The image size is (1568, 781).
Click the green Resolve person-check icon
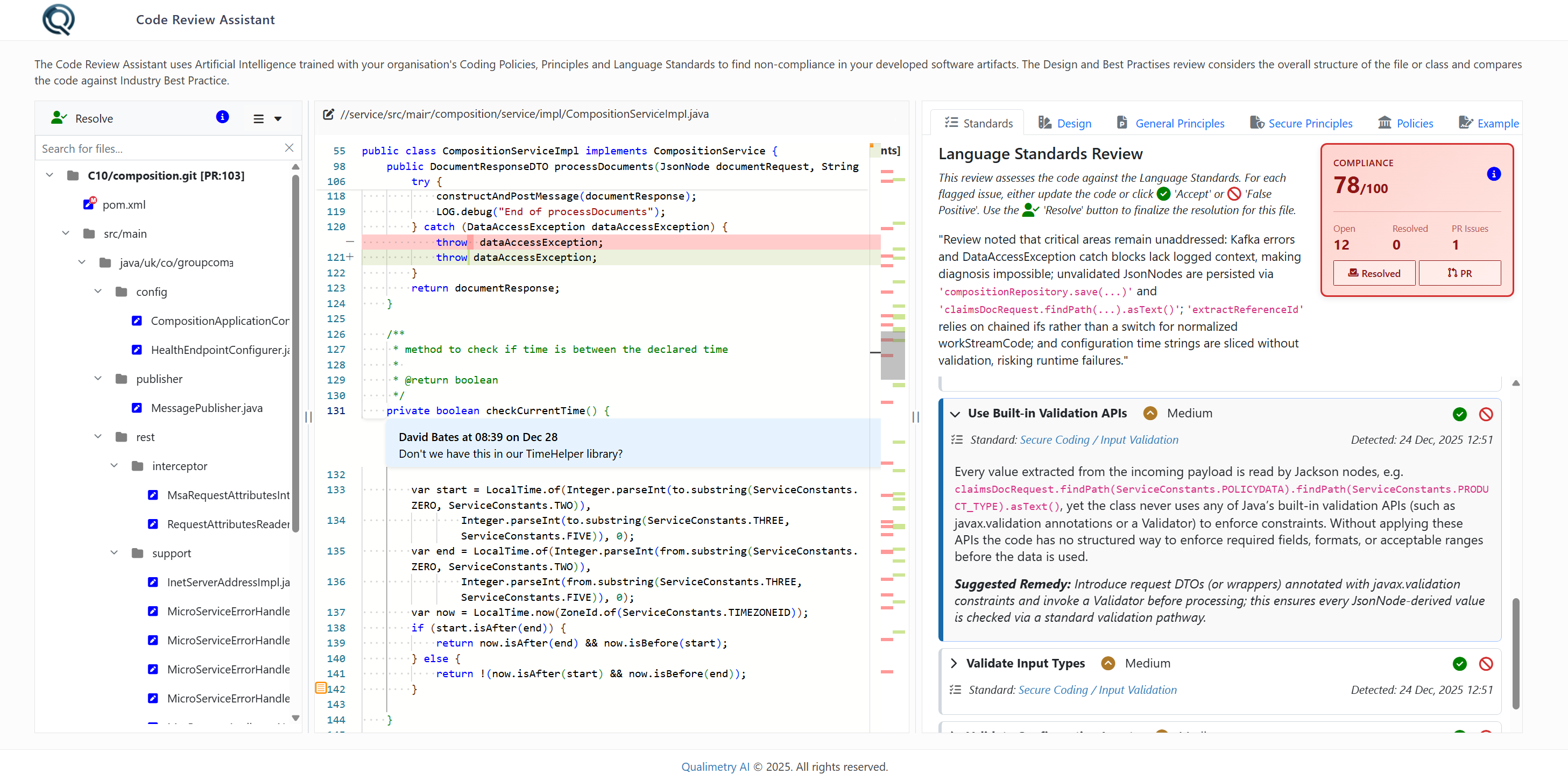click(x=59, y=117)
